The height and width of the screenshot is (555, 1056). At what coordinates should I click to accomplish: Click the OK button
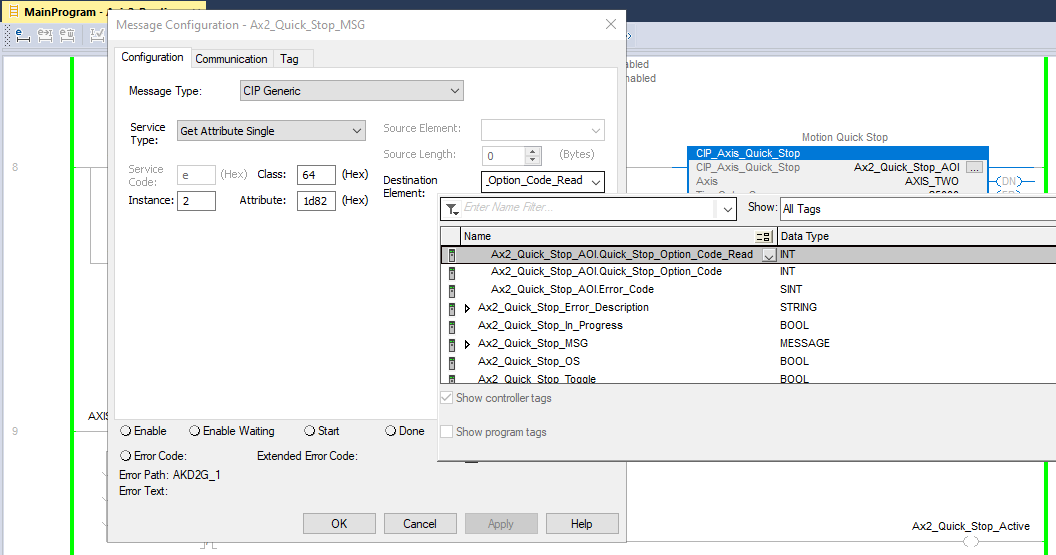(339, 523)
